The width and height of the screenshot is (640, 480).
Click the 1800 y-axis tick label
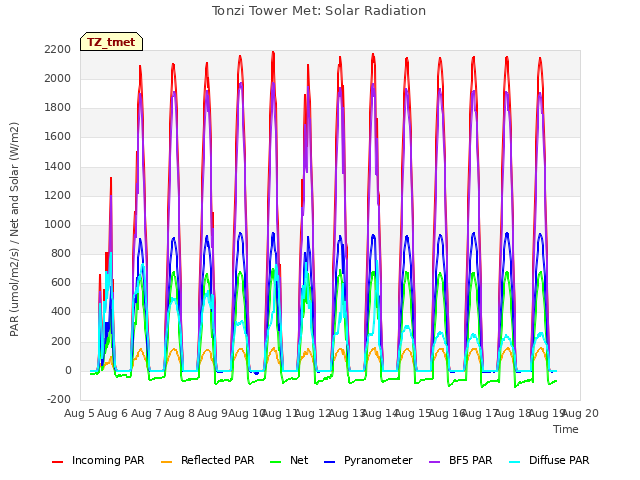[x=58, y=108]
